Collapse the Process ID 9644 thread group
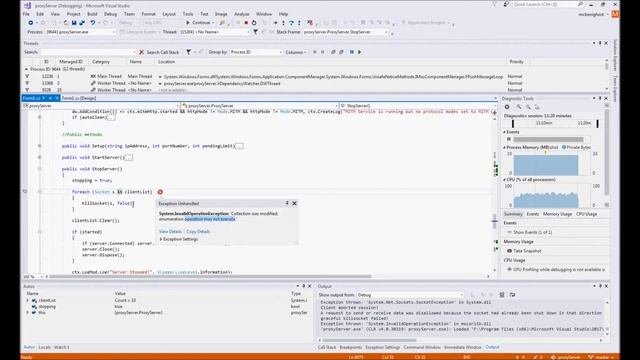The height and width of the screenshot is (360, 640). tap(27, 69)
